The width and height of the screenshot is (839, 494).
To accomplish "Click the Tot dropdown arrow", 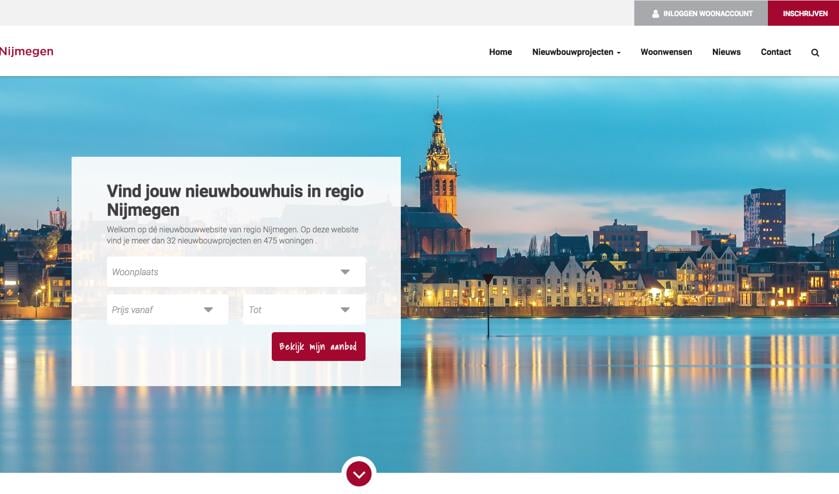I will tap(345, 309).
